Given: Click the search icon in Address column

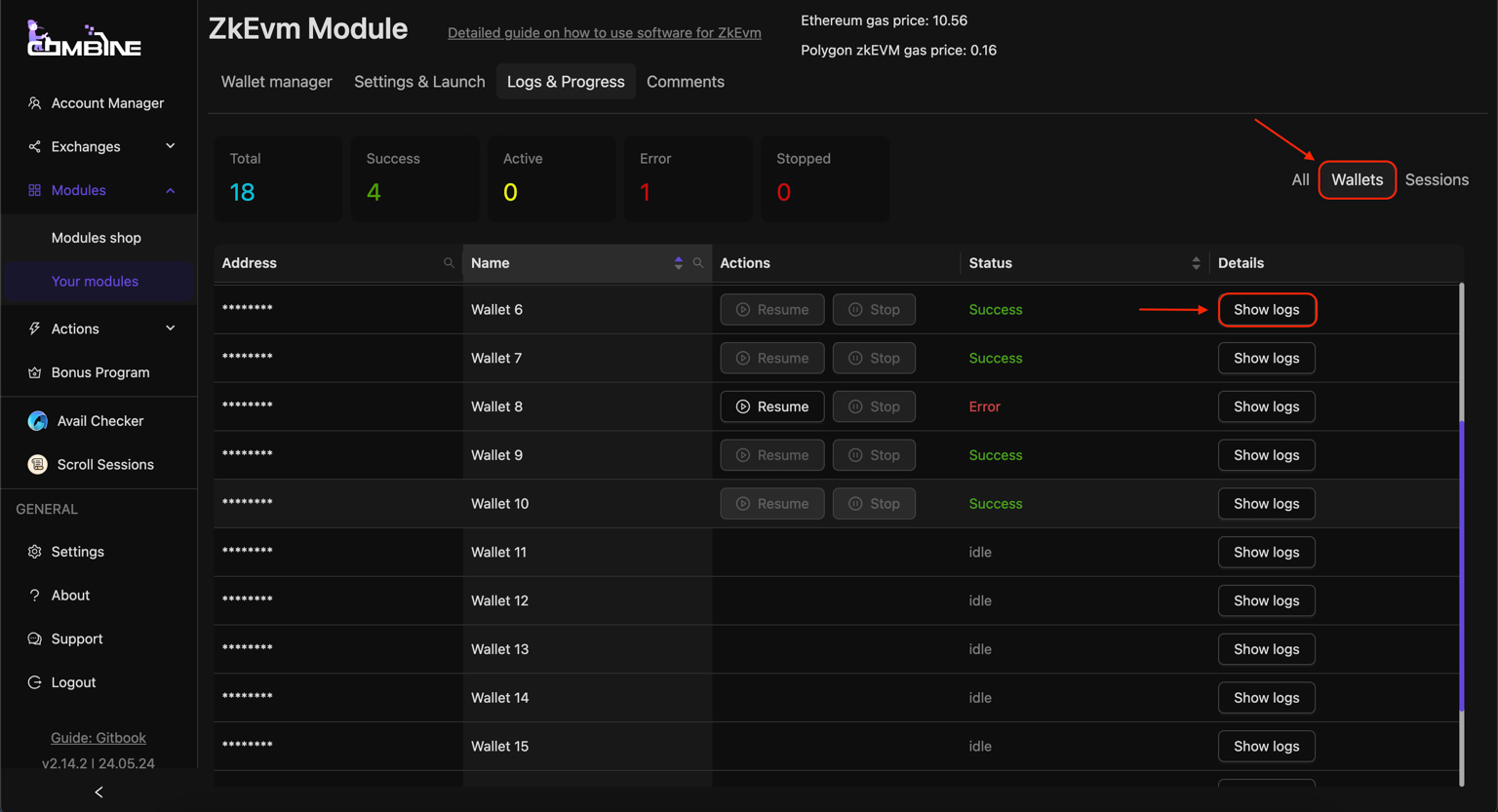Looking at the screenshot, I should (449, 263).
